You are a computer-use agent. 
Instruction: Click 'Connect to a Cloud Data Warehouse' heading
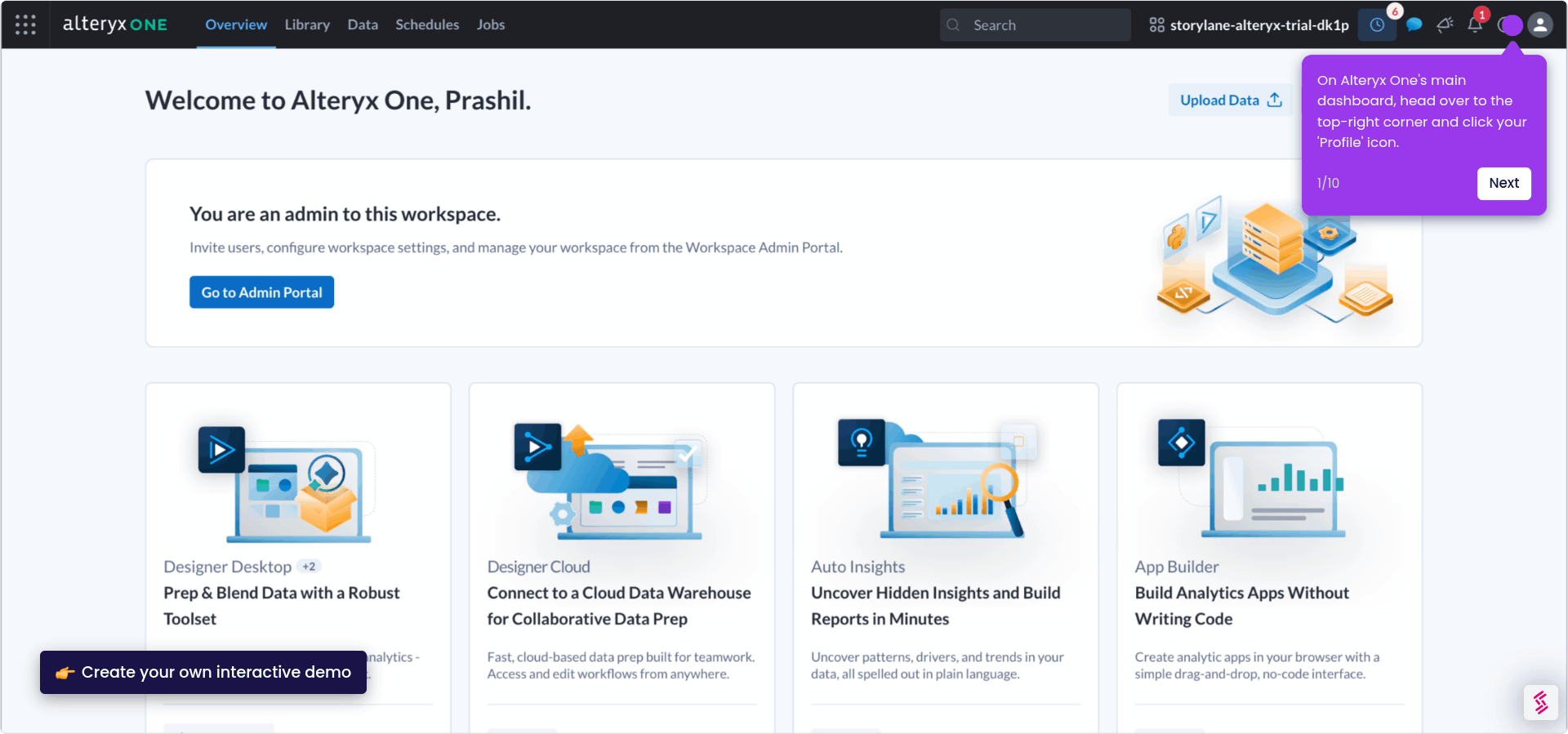tap(619, 606)
